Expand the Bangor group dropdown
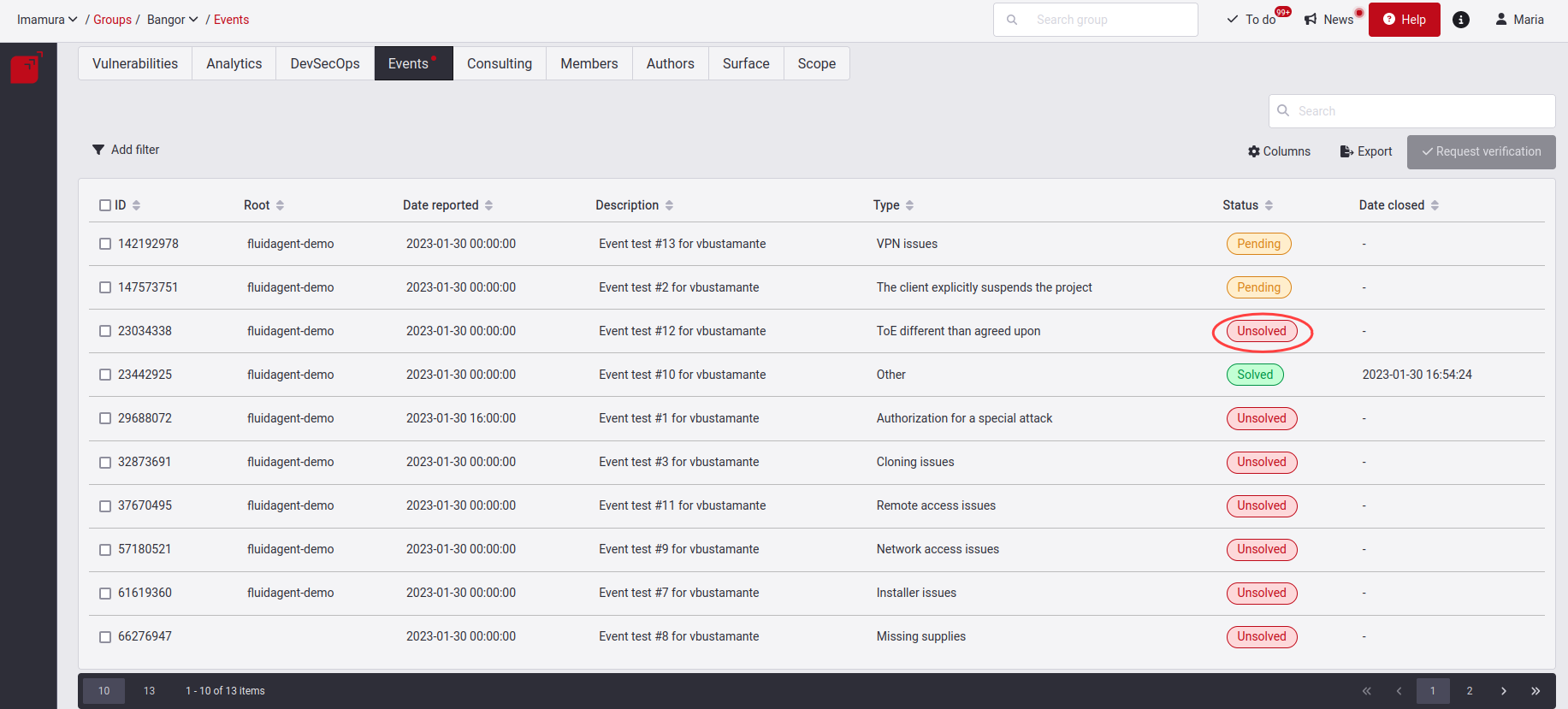The width and height of the screenshot is (1568, 709). [173, 20]
